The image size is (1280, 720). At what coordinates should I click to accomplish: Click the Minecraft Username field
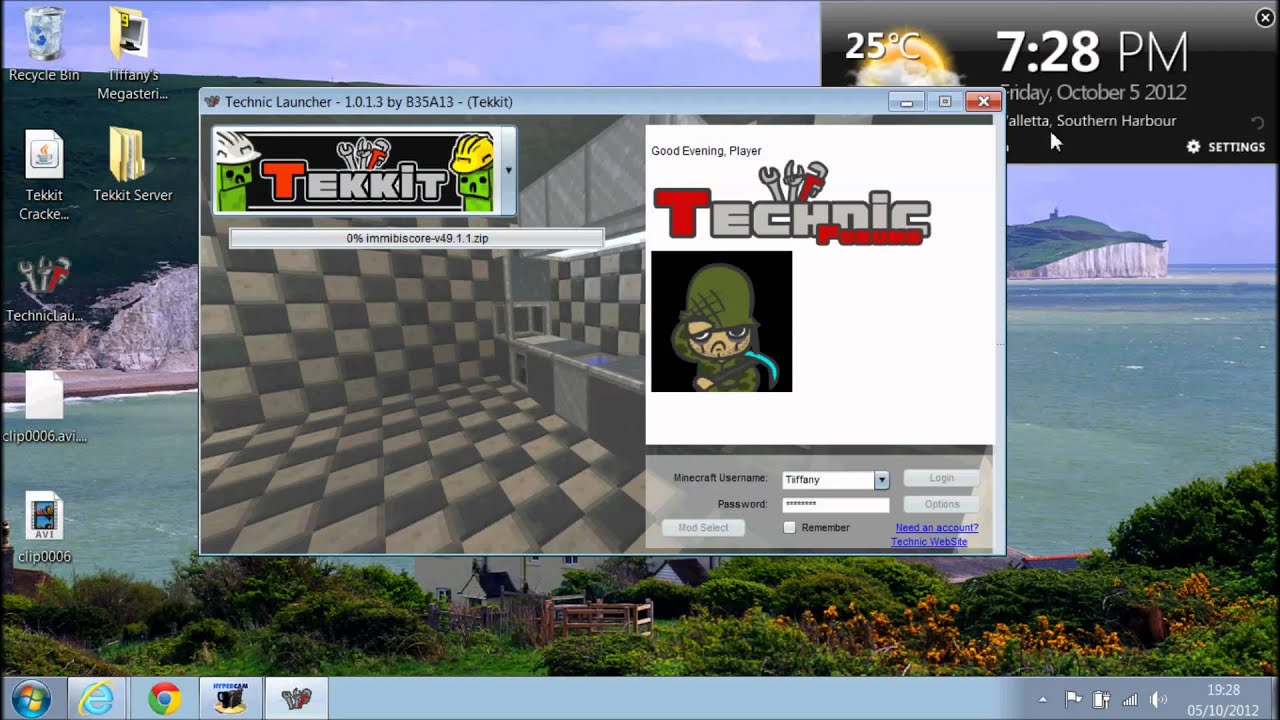click(829, 480)
